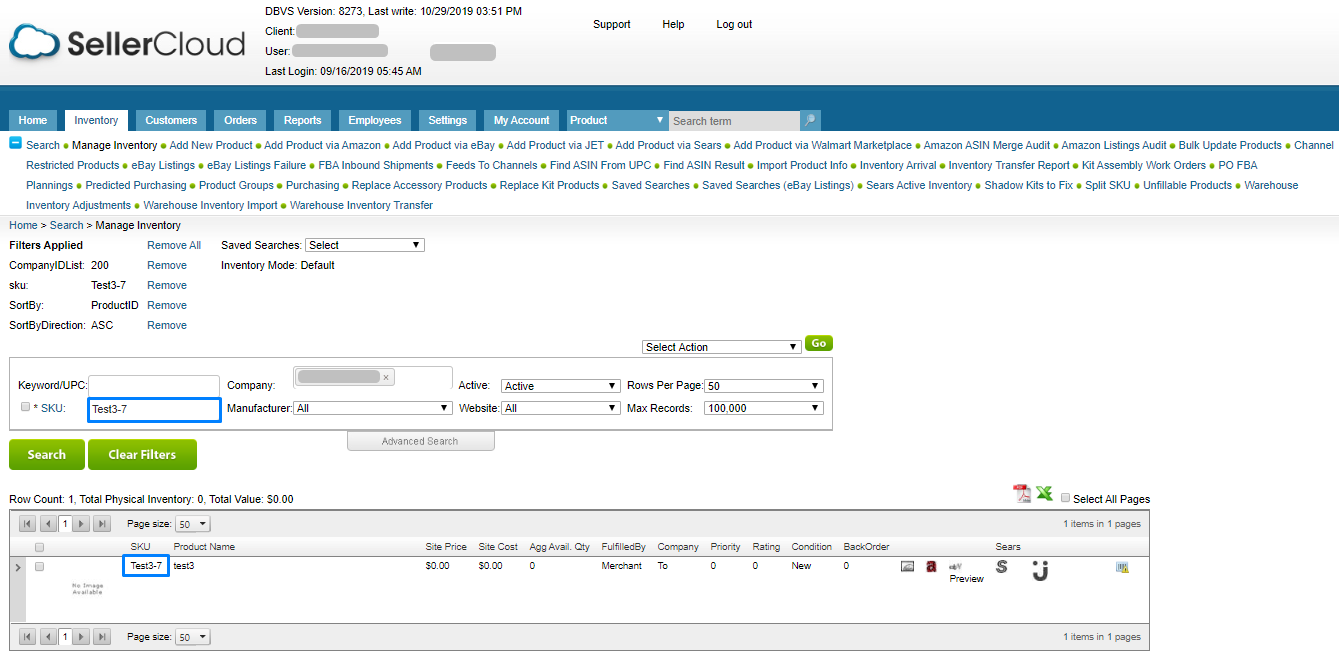Open the Saved Searches dropdown
This screenshot has height=655, width=1339.
pyautogui.click(x=365, y=245)
